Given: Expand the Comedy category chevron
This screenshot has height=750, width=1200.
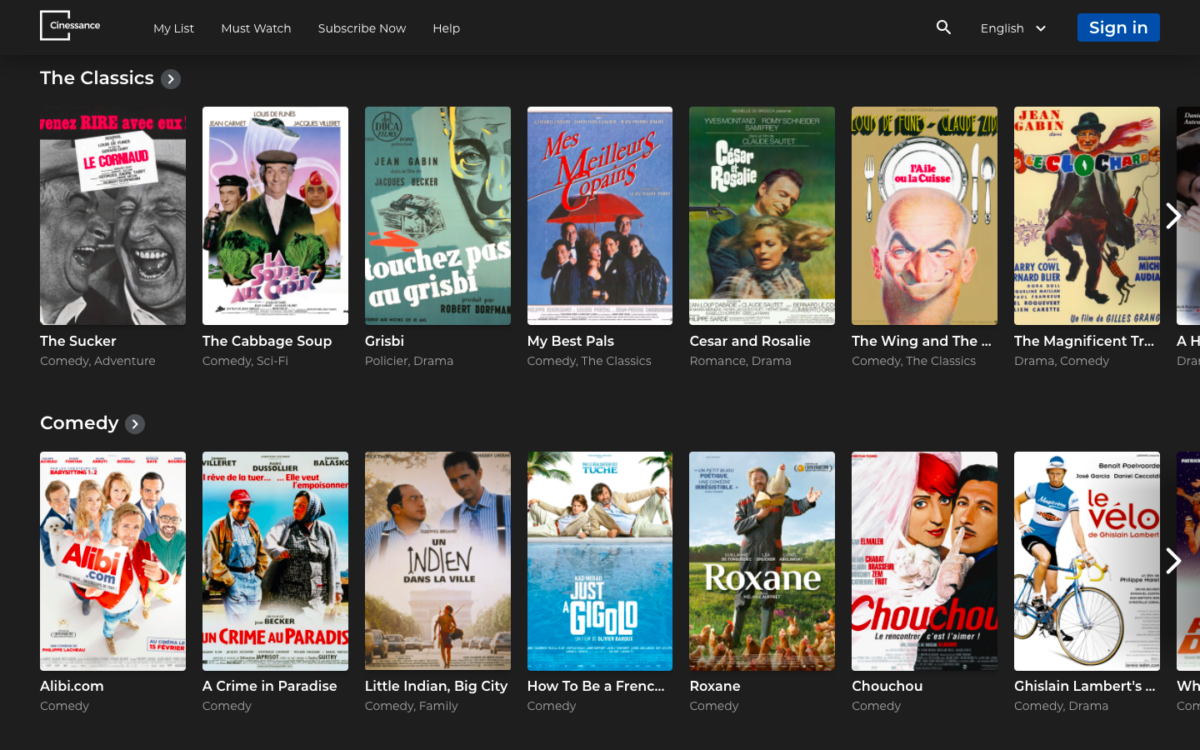Looking at the screenshot, I should [x=135, y=424].
